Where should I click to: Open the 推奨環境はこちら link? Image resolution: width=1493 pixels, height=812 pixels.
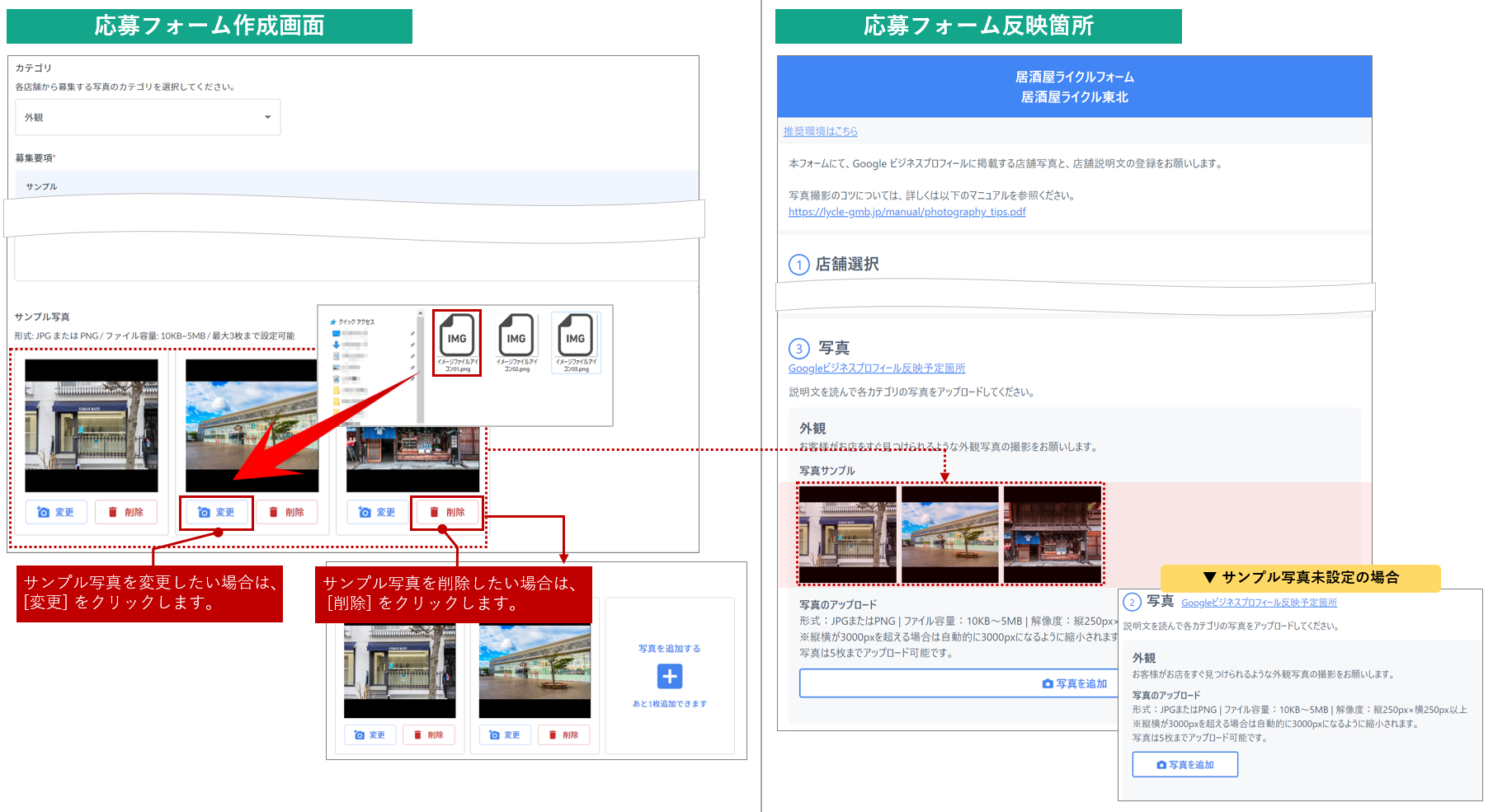click(x=820, y=131)
